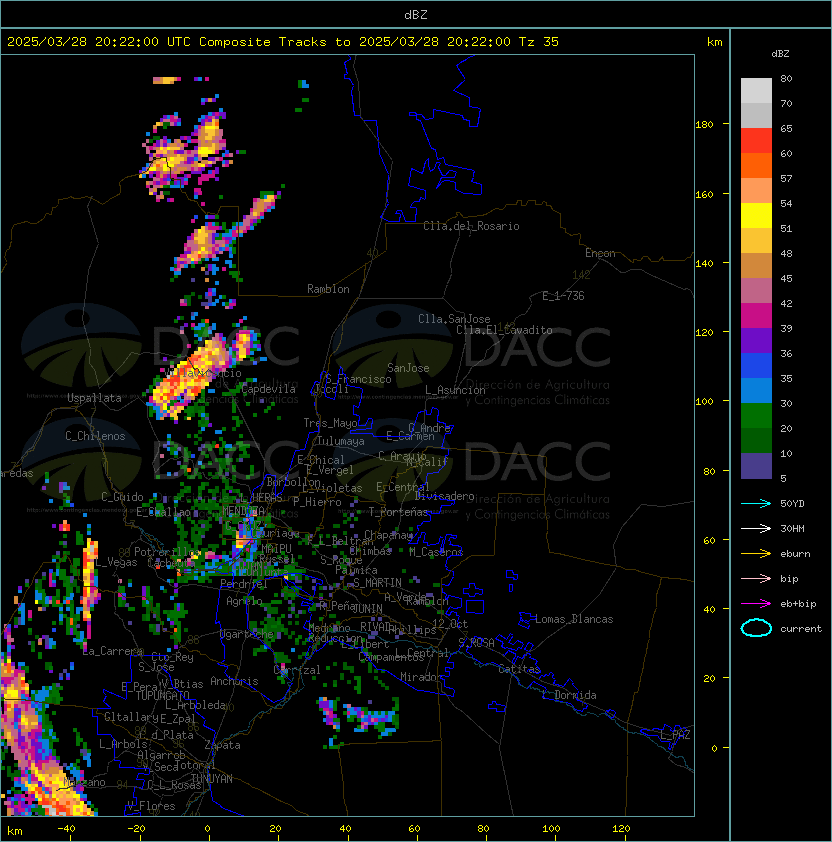Pick the red swatch in dBZ scale
832x842 pixels.
[756, 141]
